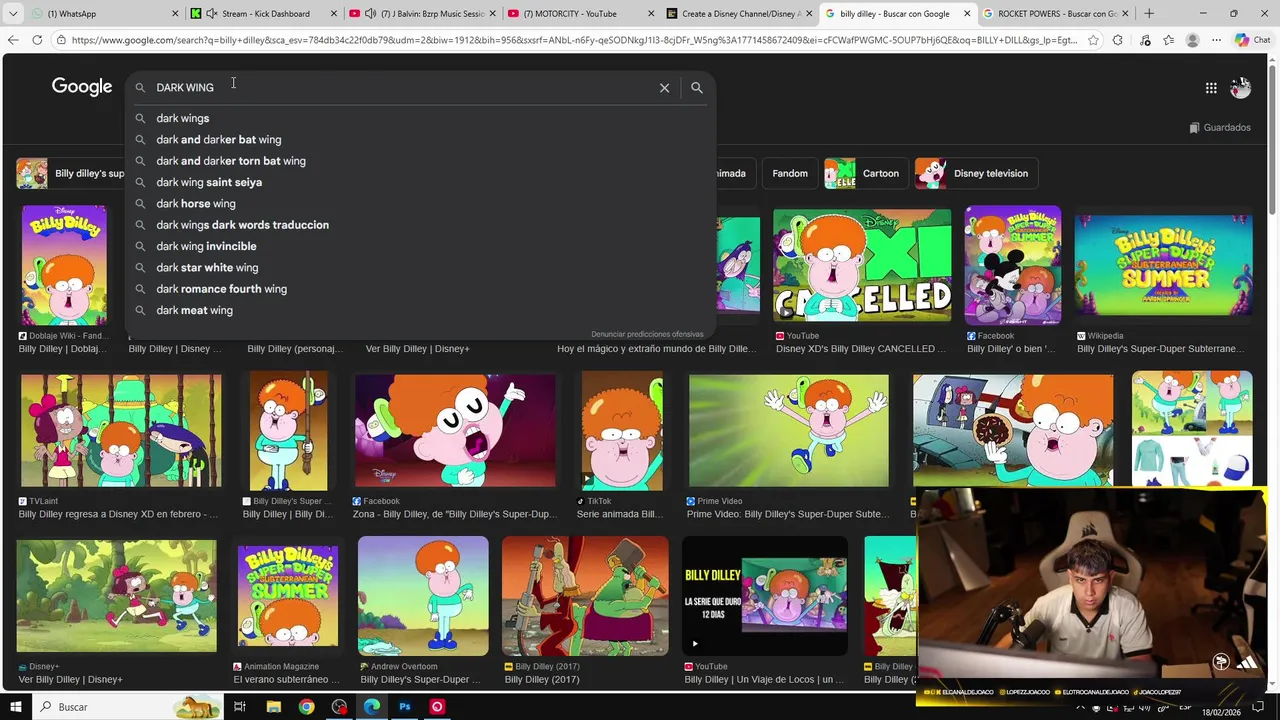The height and width of the screenshot is (720, 1280).
Task: Open the Wikipedia Super-Duper Subterranean Summer image
Action: 1163,265
